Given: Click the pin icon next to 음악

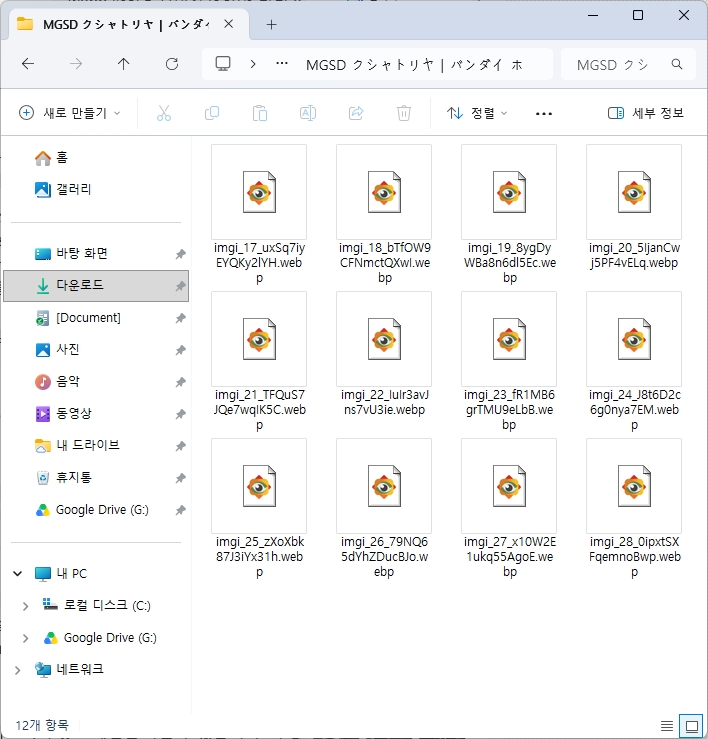Looking at the screenshot, I should click(181, 382).
